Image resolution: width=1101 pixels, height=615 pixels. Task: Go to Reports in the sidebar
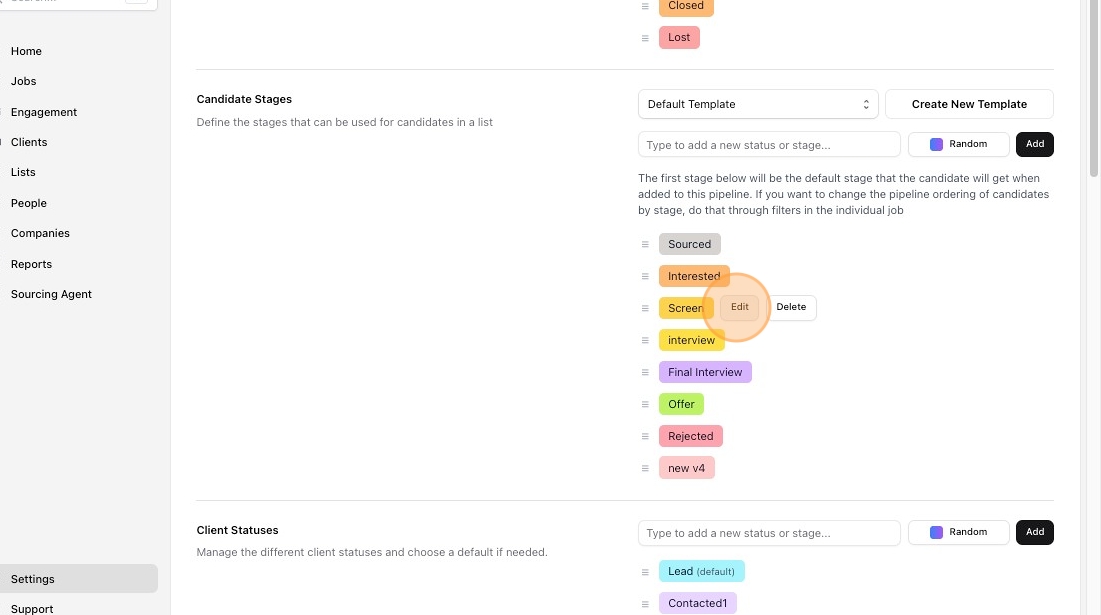pos(31,264)
